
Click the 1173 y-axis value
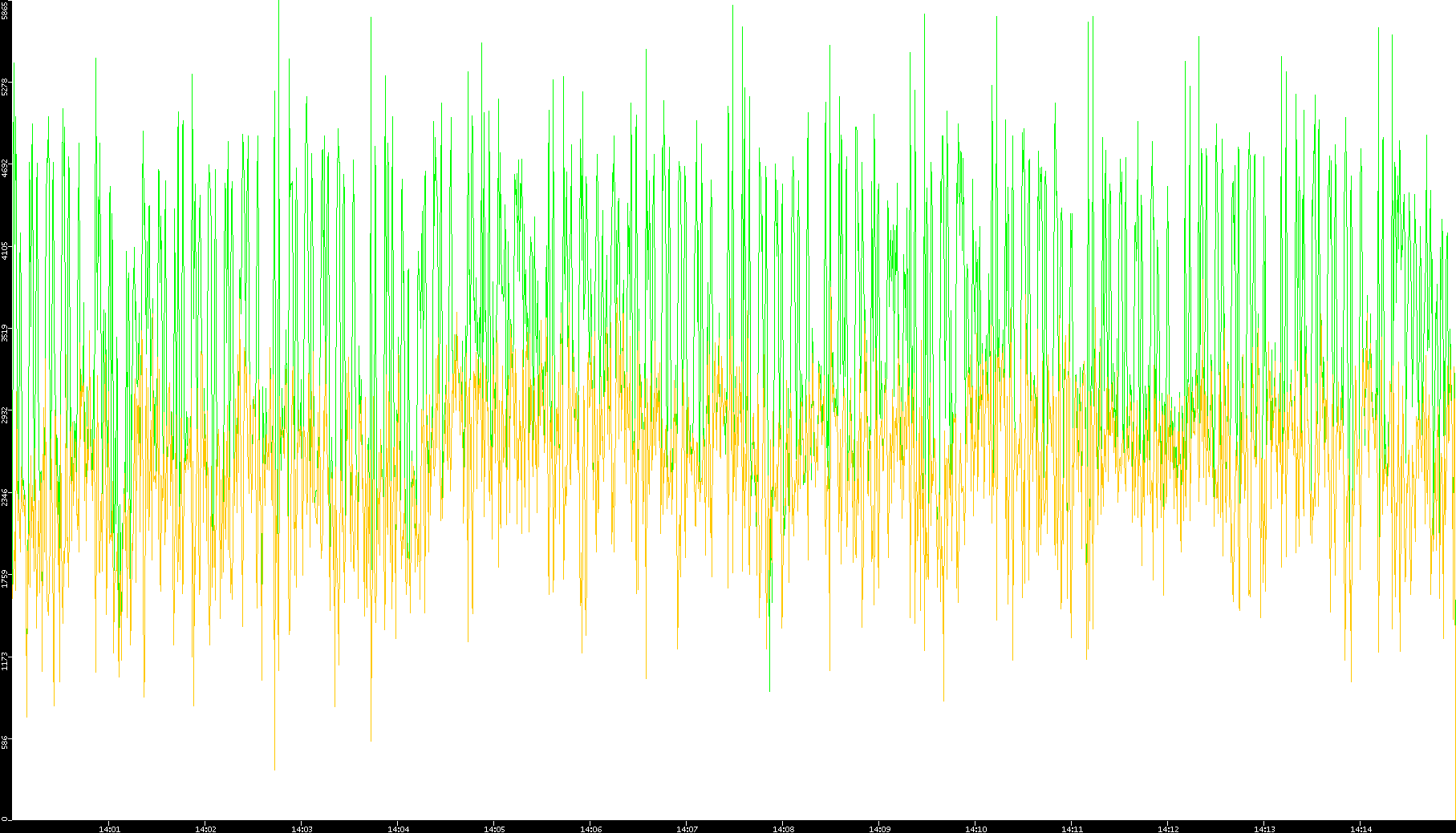tap(5, 661)
